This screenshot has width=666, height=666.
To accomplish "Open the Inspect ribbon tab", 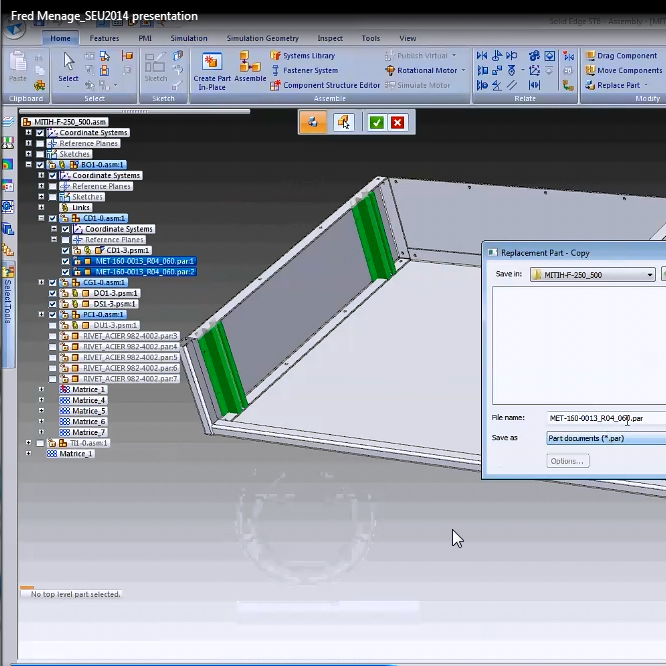I will click(330, 38).
